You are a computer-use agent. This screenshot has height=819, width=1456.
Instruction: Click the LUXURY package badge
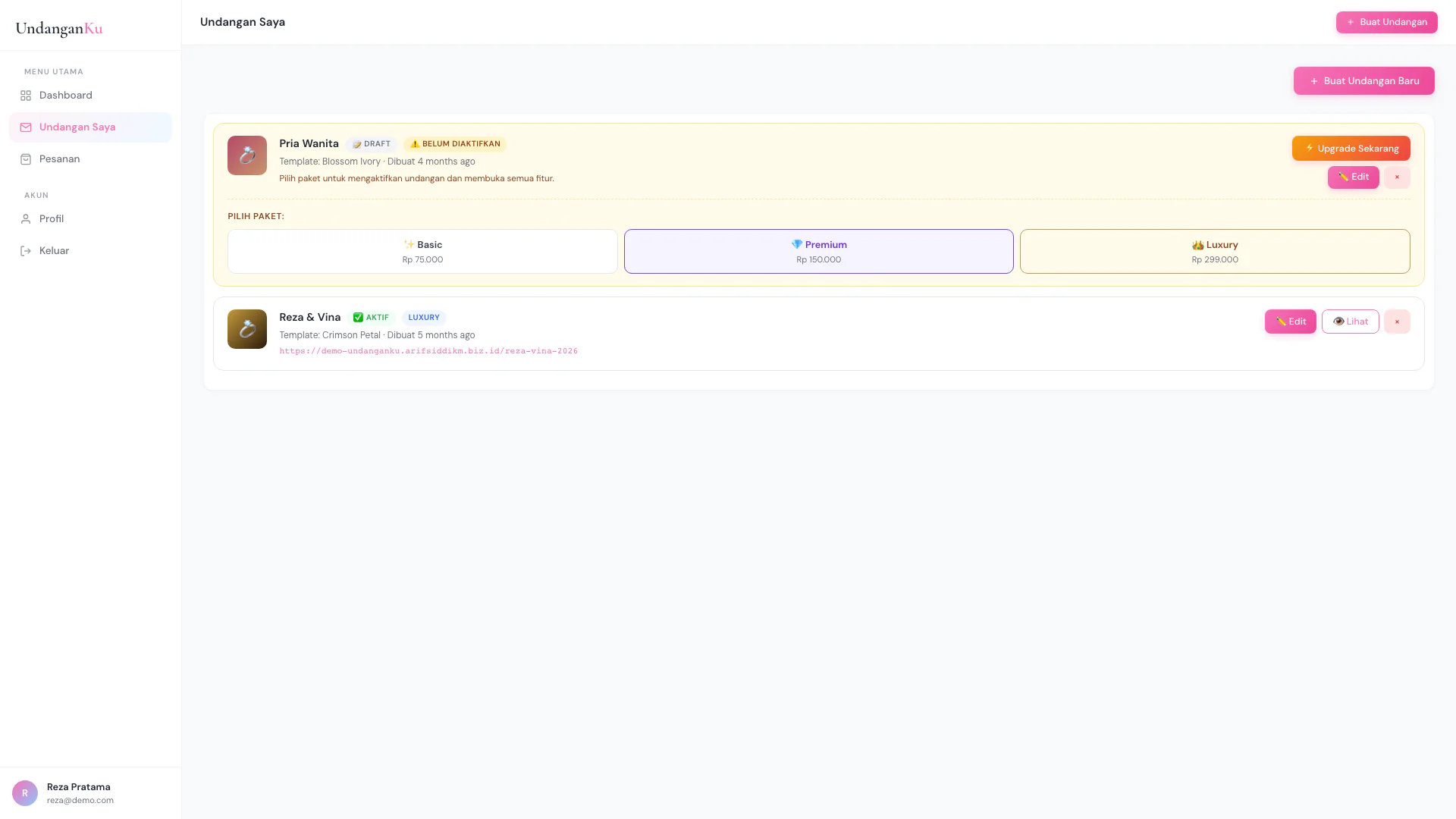pyautogui.click(x=424, y=318)
